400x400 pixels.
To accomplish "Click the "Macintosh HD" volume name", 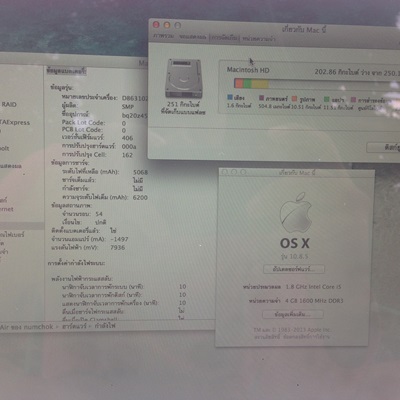I will [x=248, y=70].
